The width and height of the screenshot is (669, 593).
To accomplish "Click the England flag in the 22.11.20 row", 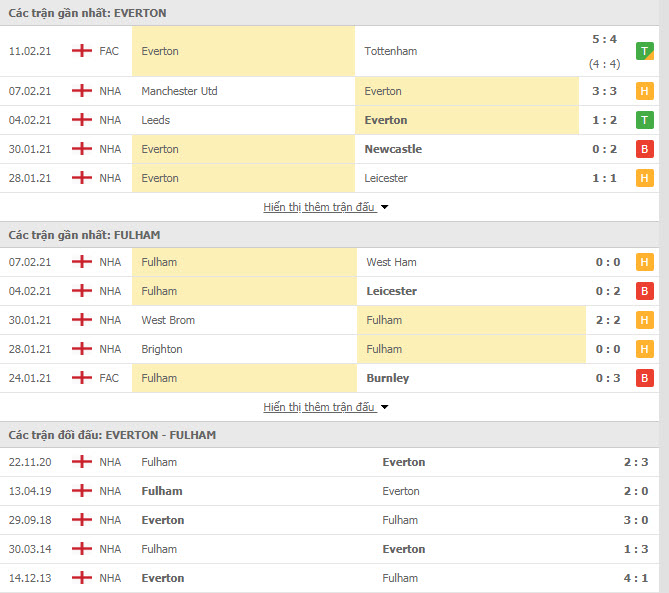I will 81,462.
